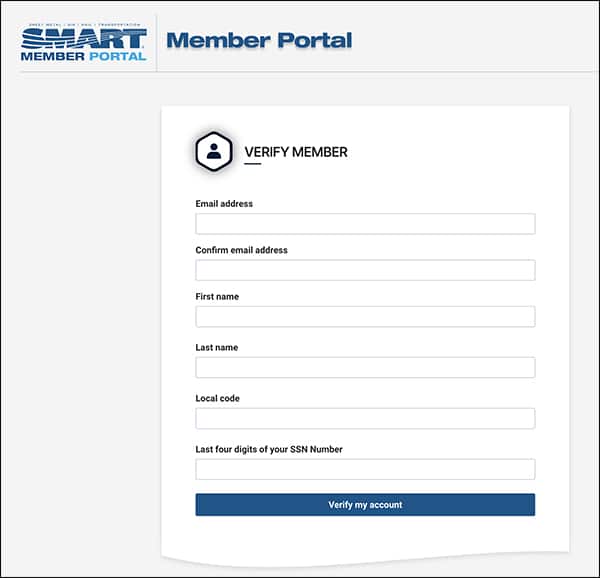Focus the Confirm email address field
This screenshot has width=600, height=578.
(x=365, y=270)
